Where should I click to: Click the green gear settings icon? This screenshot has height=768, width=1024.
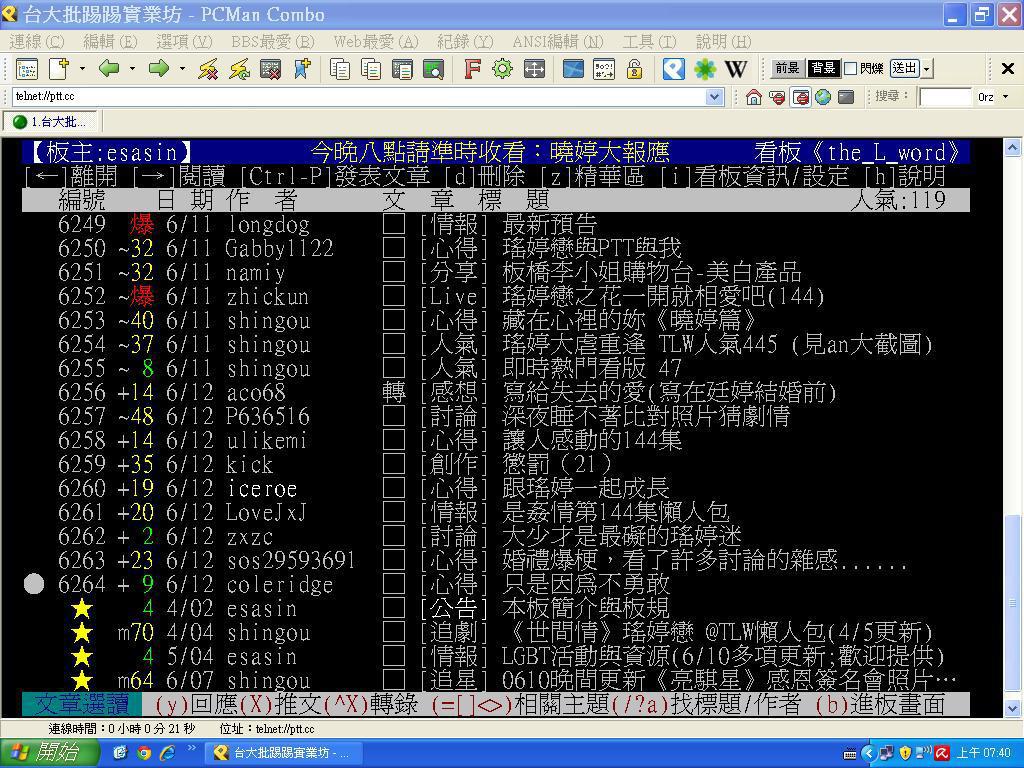(502, 69)
